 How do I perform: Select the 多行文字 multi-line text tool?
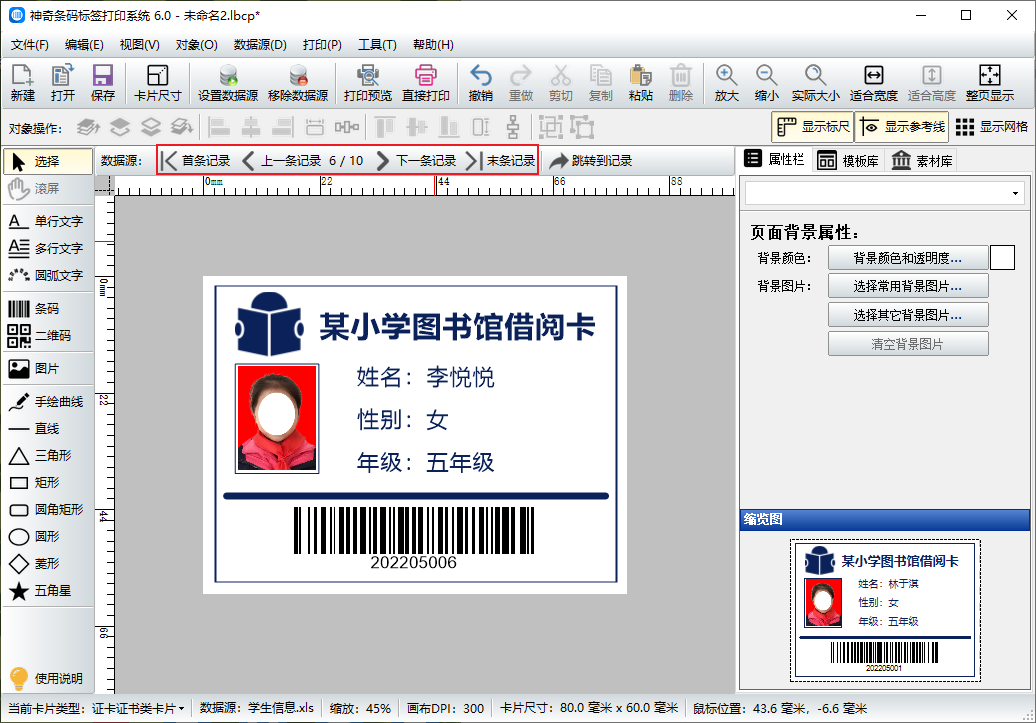click(46, 248)
